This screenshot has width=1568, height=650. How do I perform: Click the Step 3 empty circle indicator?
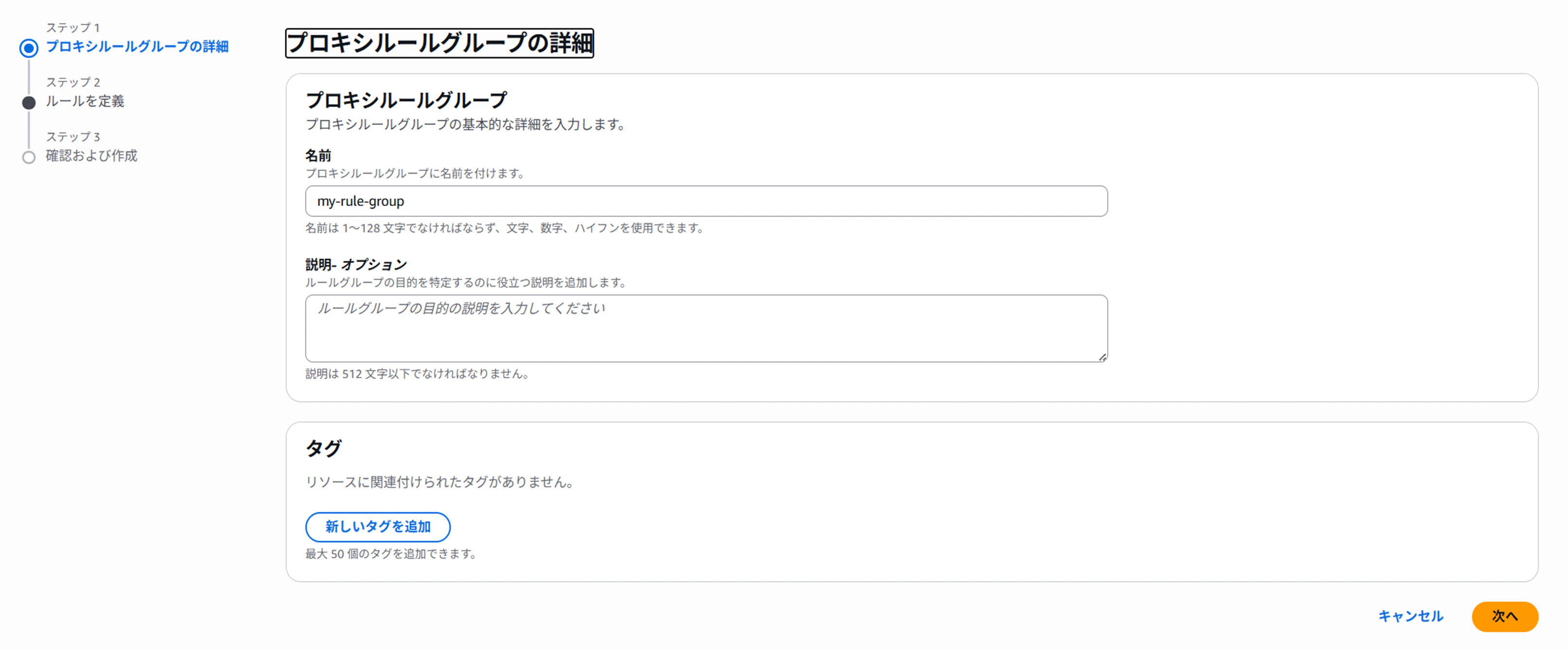click(29, 158)
